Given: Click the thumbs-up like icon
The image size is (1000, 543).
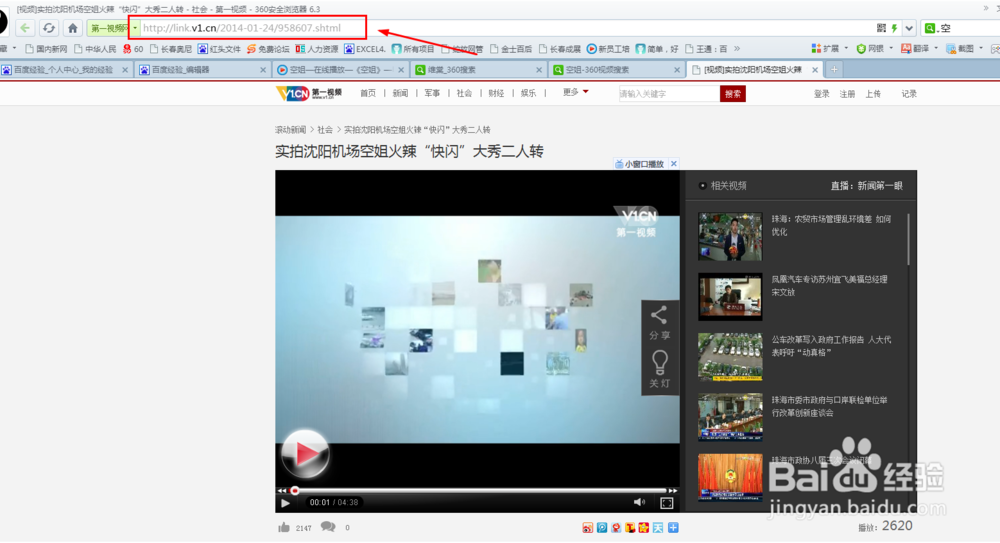Looking at the screenshot, I should (284, 528).
